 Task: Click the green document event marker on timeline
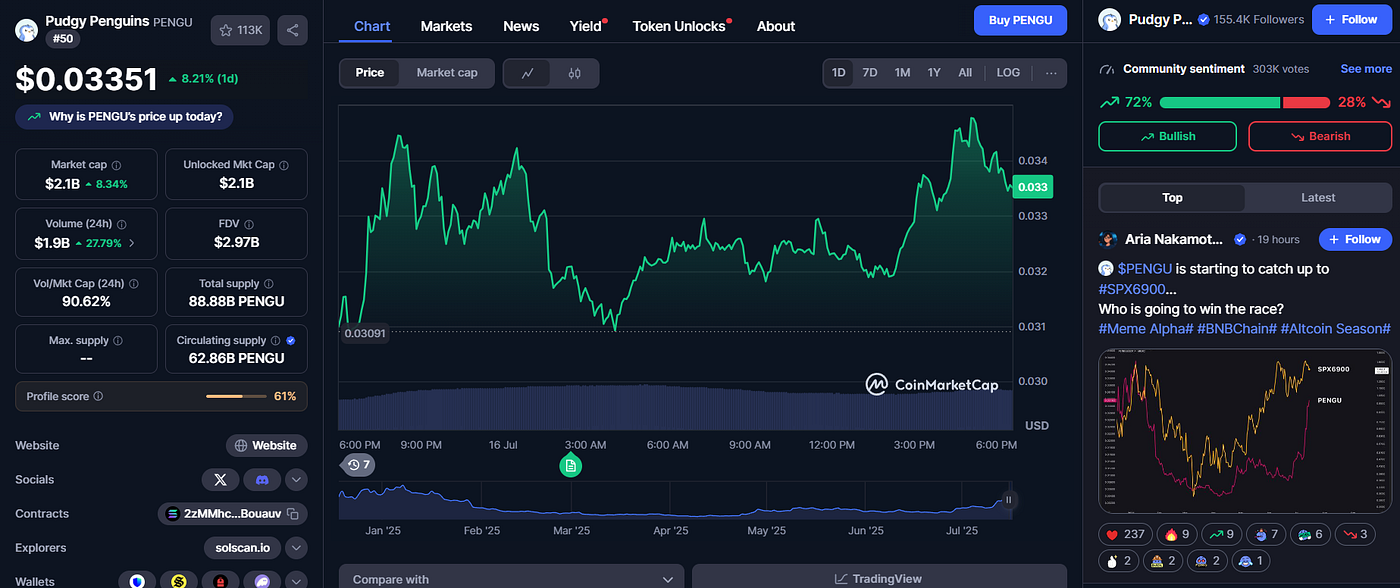coord(570,465)
